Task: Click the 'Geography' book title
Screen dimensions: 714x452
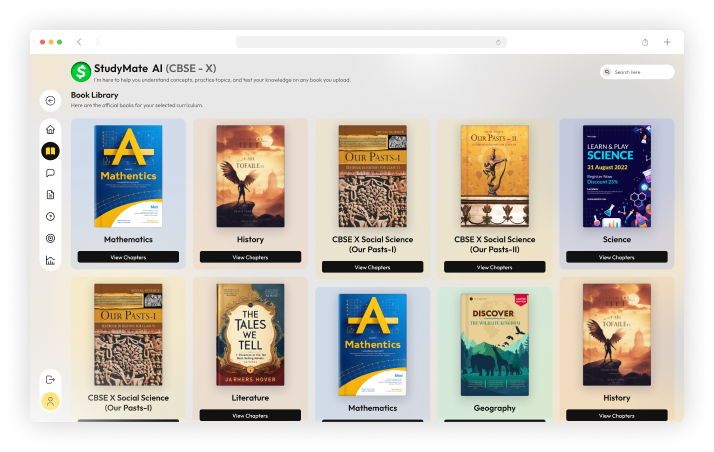Action: (x=495, y=408)
